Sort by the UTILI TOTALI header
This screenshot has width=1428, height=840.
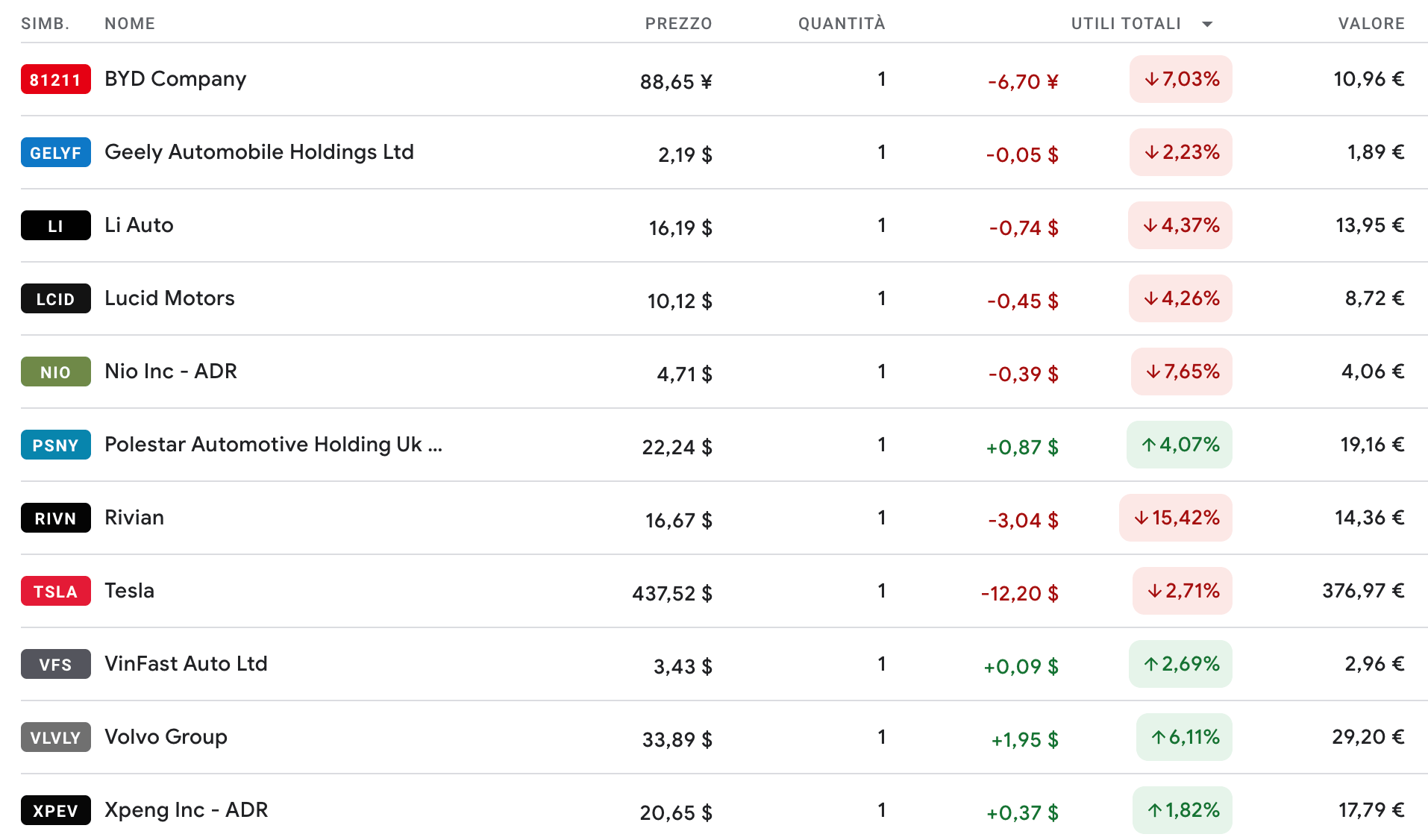(x=1126, y=24)
